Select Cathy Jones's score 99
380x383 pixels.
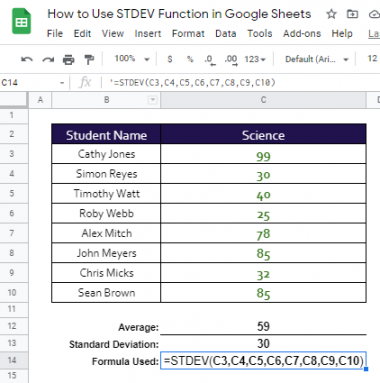263,154
